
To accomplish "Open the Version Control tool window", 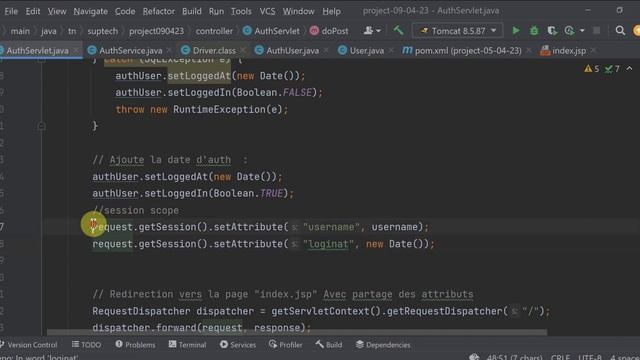I will [29, 345].
